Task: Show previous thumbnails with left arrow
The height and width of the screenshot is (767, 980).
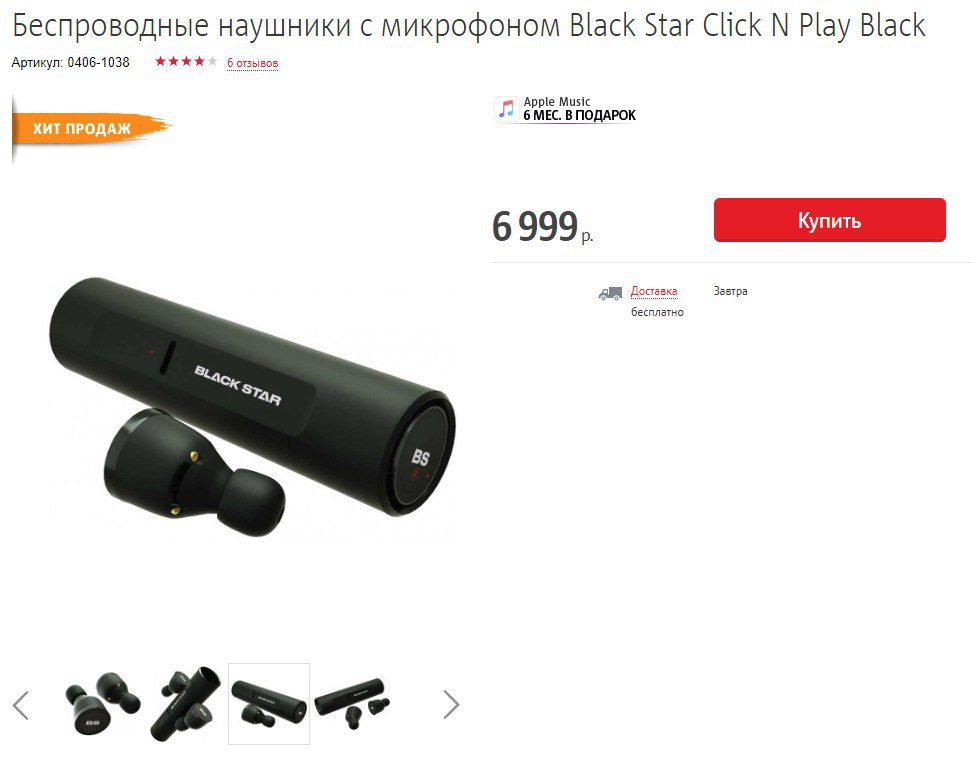Action: click(x=21, y=705)
